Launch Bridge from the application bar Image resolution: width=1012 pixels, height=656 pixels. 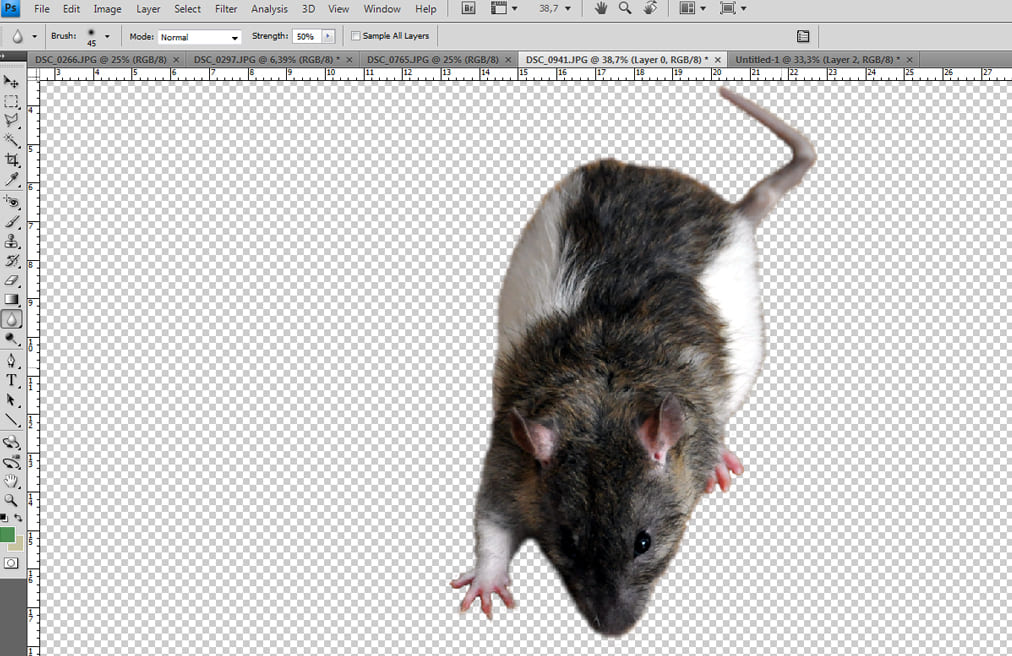pyautogui.click(x=468, y=9)
